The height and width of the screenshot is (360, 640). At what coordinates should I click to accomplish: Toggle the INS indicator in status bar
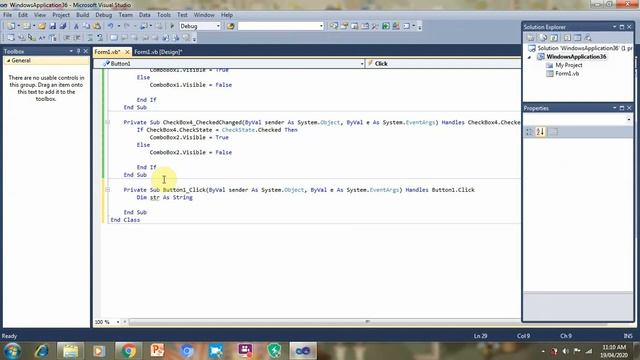pyautogui.click(x=628, y=336)
